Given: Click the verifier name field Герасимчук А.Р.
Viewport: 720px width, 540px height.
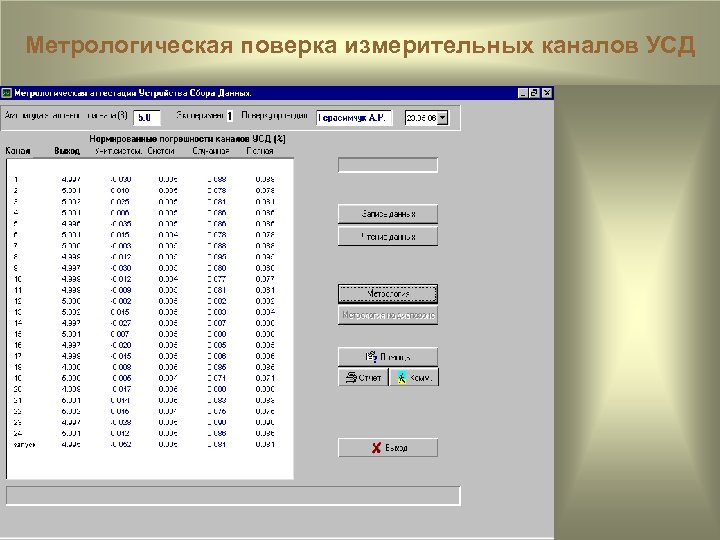Looking at the screenshot, I should coord(354,118).
